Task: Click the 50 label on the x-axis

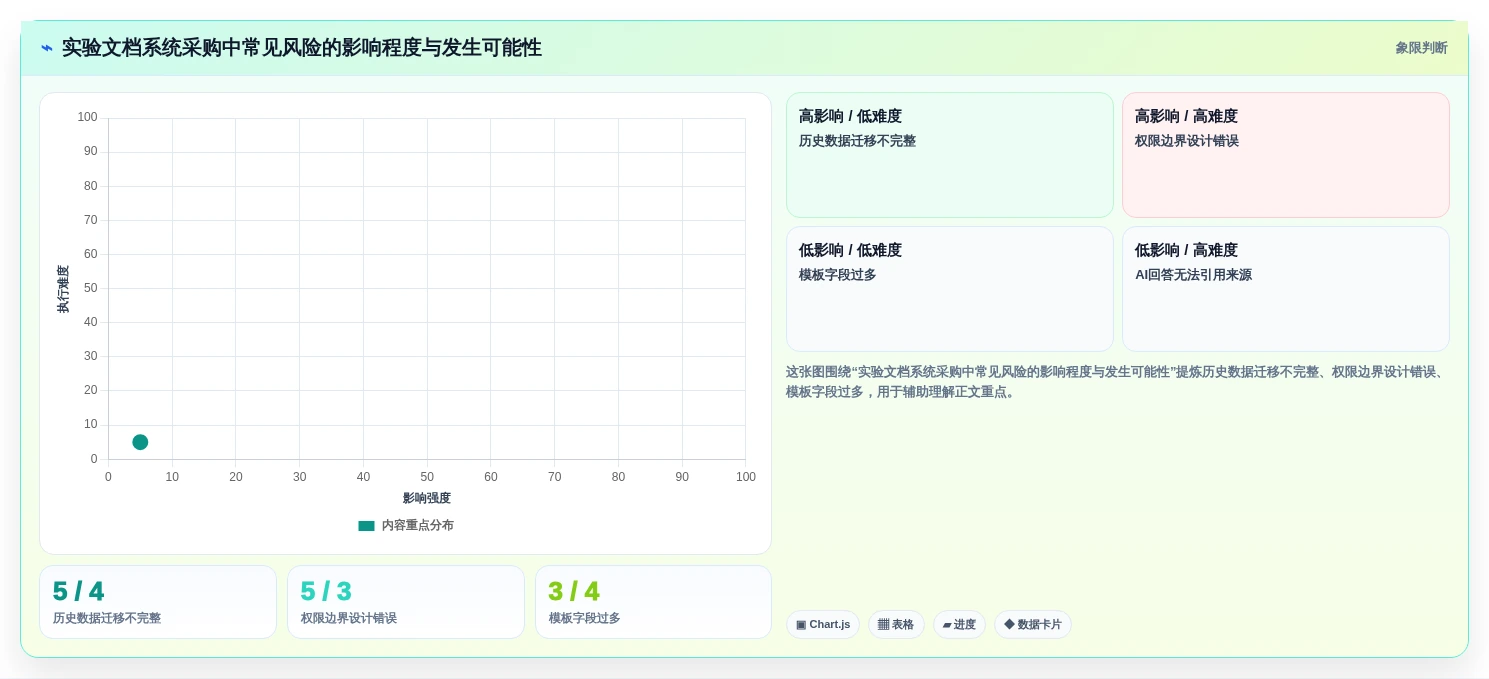Action: 427,477
